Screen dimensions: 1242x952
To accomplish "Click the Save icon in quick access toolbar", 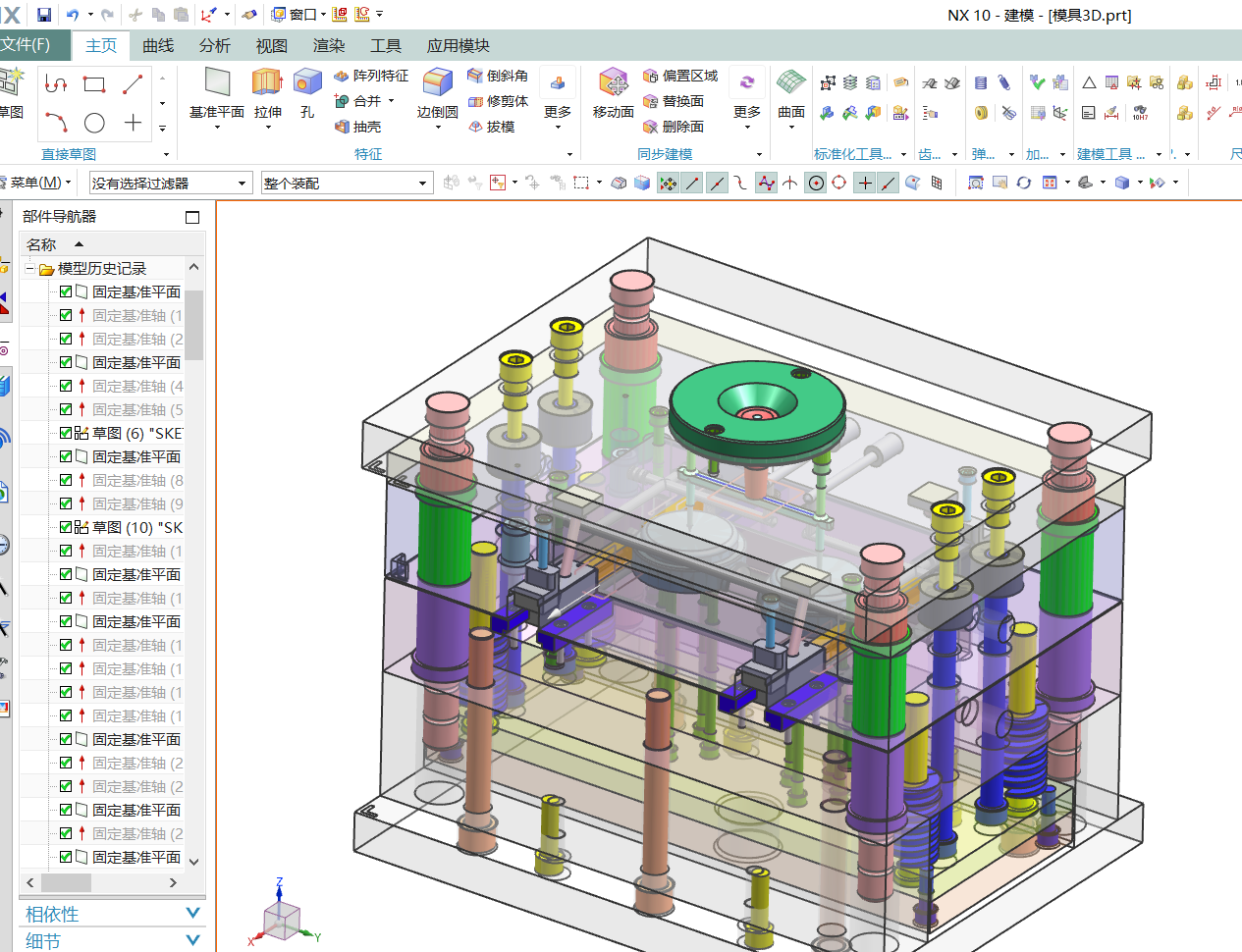I will [43, 15].
